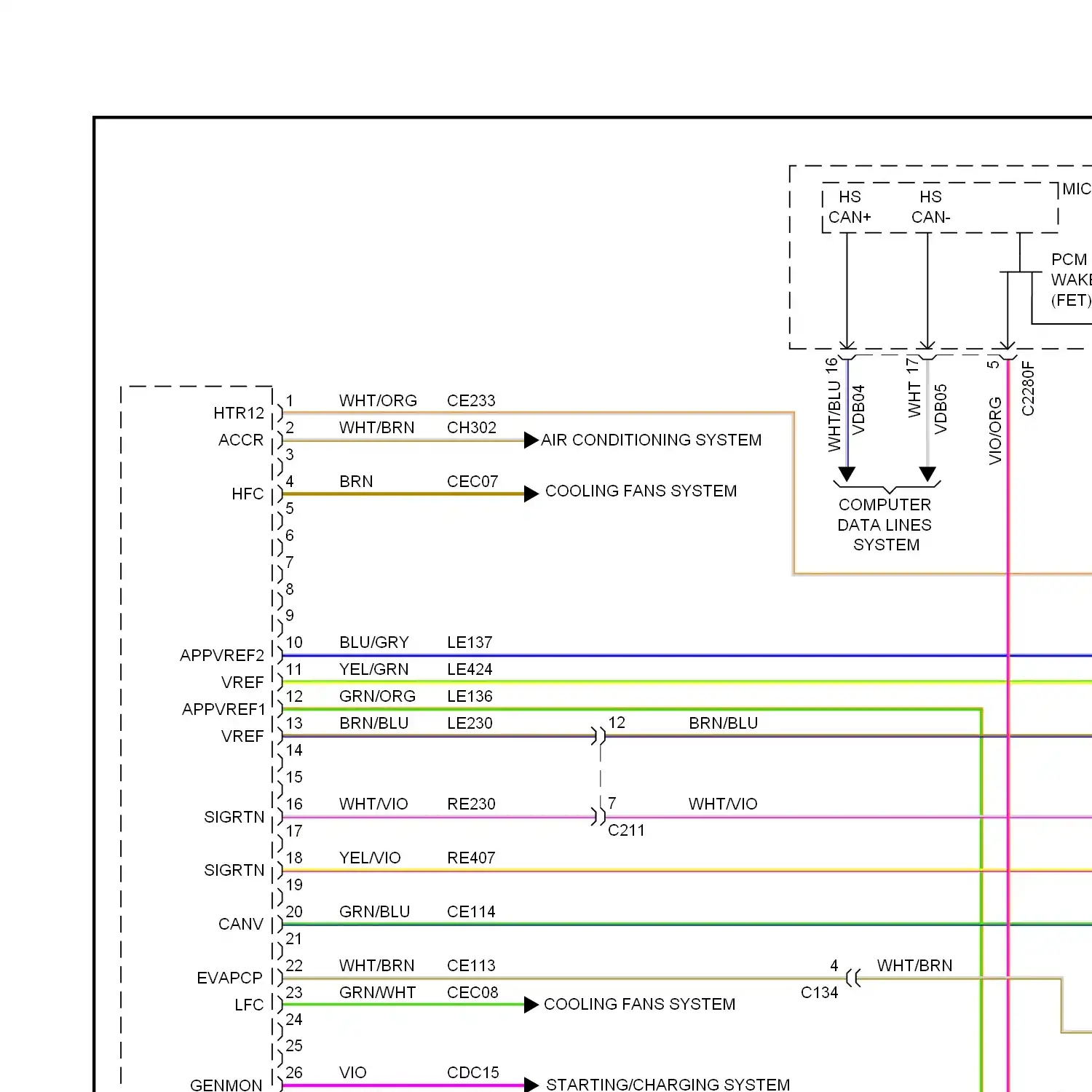1092x1092 pixels.
Task: Select circuit code RE407
Action: point(471,858)
